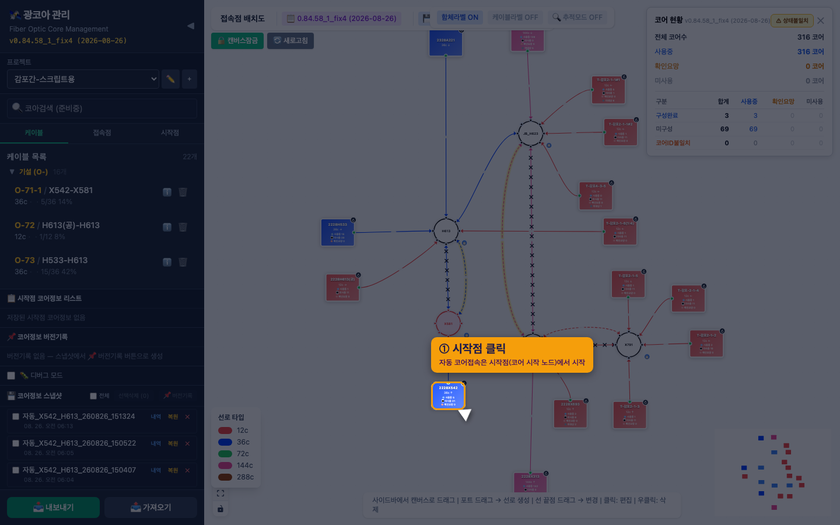The height and width of the screenshot is (525, 840).
Task: Collapse the sidebar with the left arrow icon
Action: [x=190, y=26]
